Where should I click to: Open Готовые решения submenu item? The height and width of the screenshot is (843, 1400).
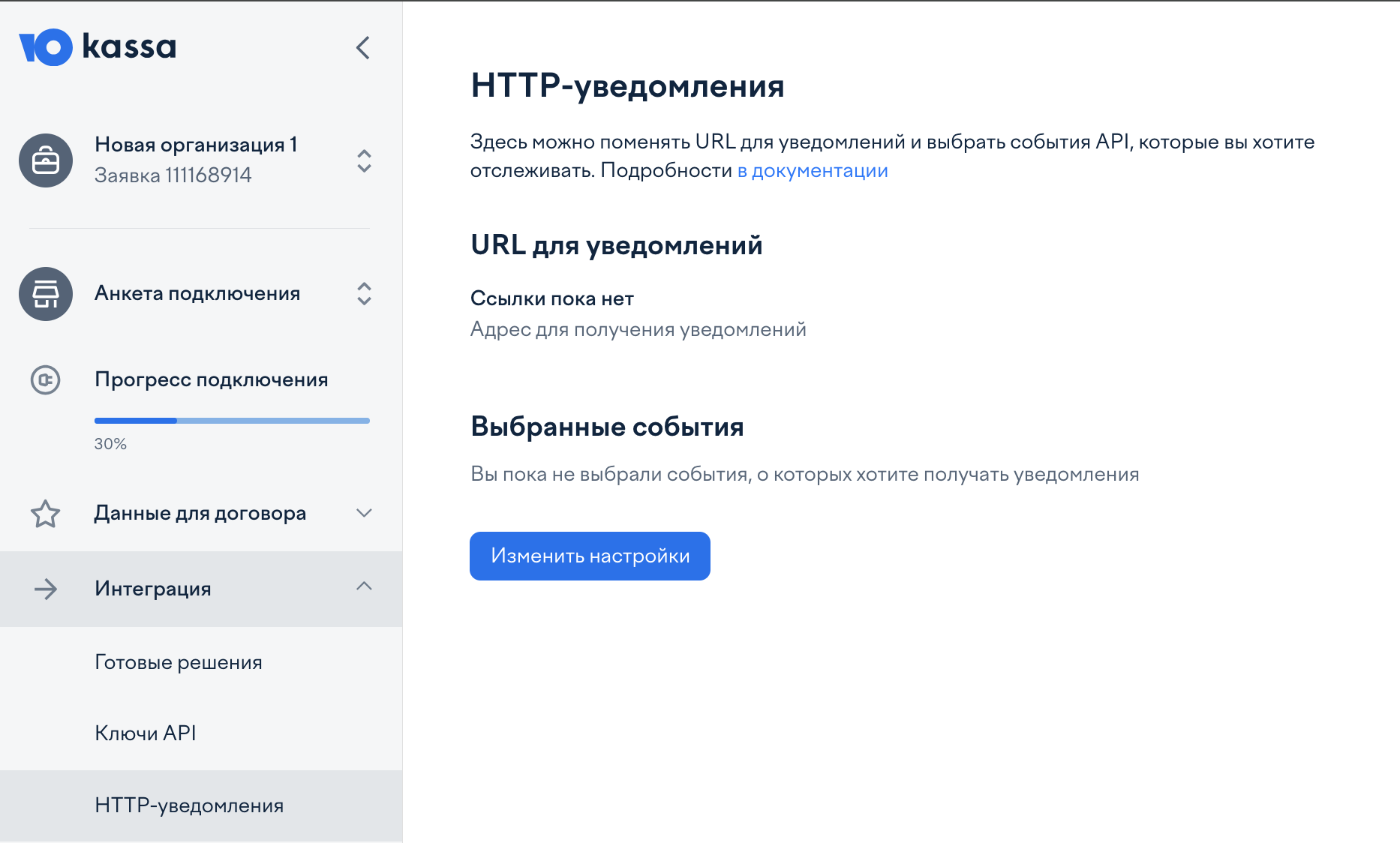[179, 662]
